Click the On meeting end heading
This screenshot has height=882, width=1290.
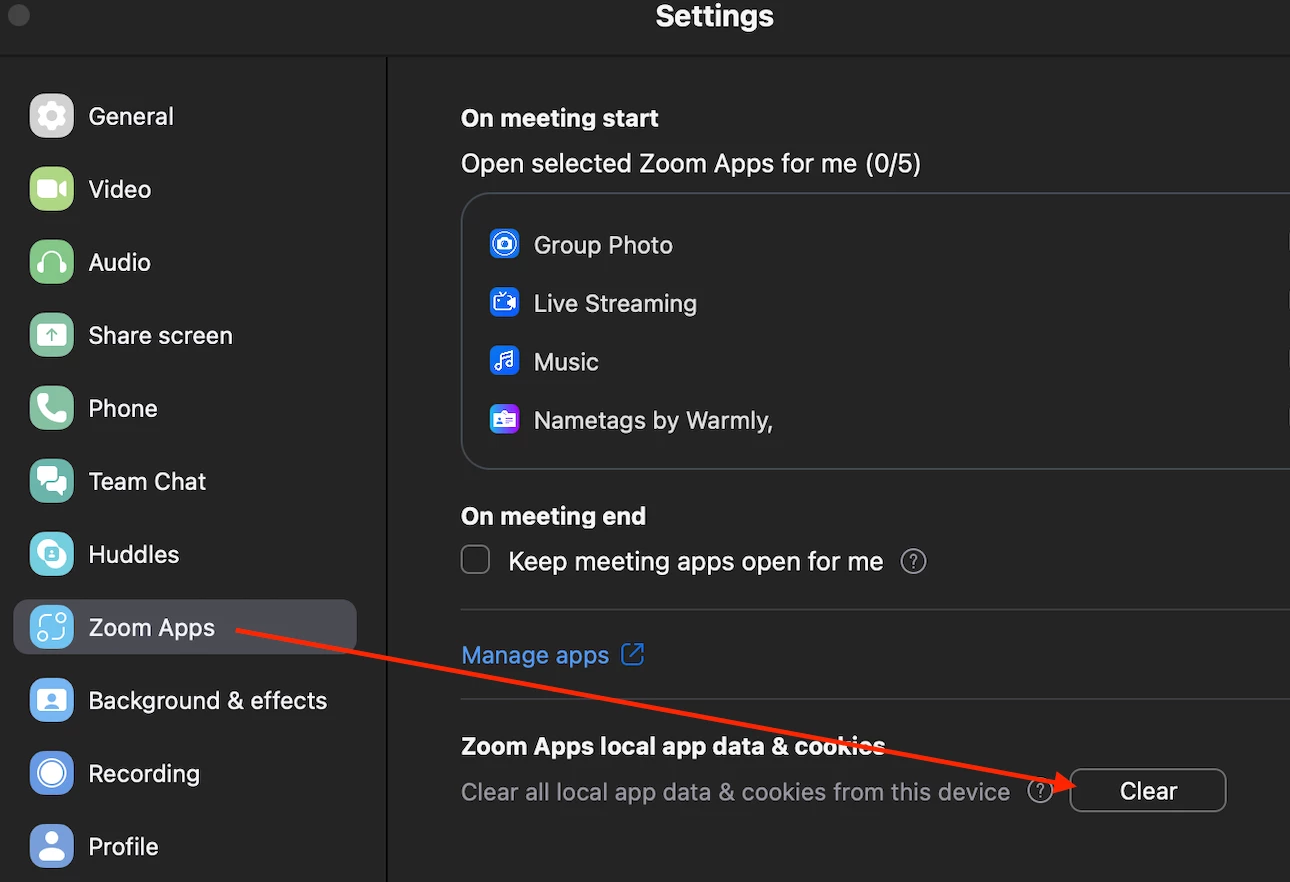pos(553,516)
